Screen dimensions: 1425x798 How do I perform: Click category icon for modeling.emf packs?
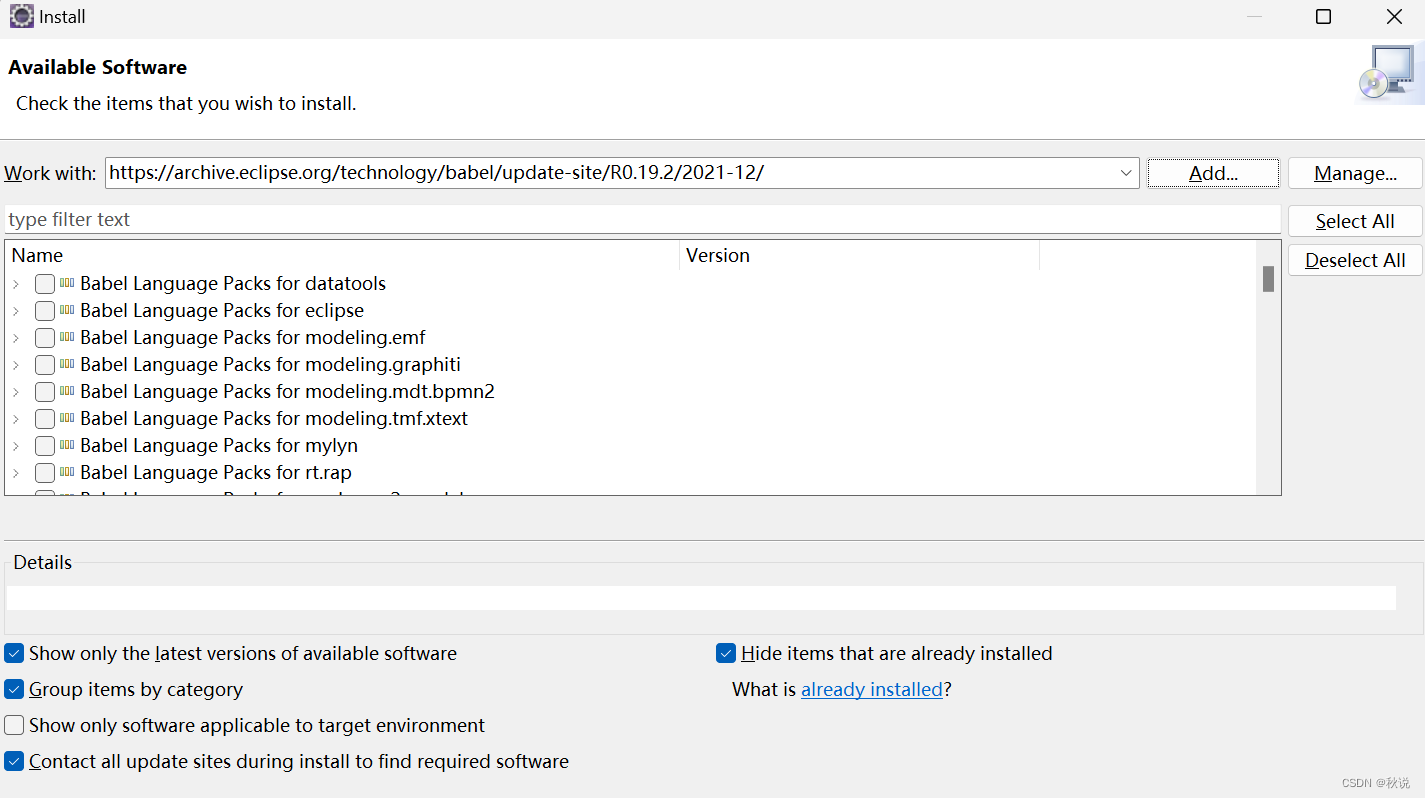pyautogui.click(x=67, y=337)
